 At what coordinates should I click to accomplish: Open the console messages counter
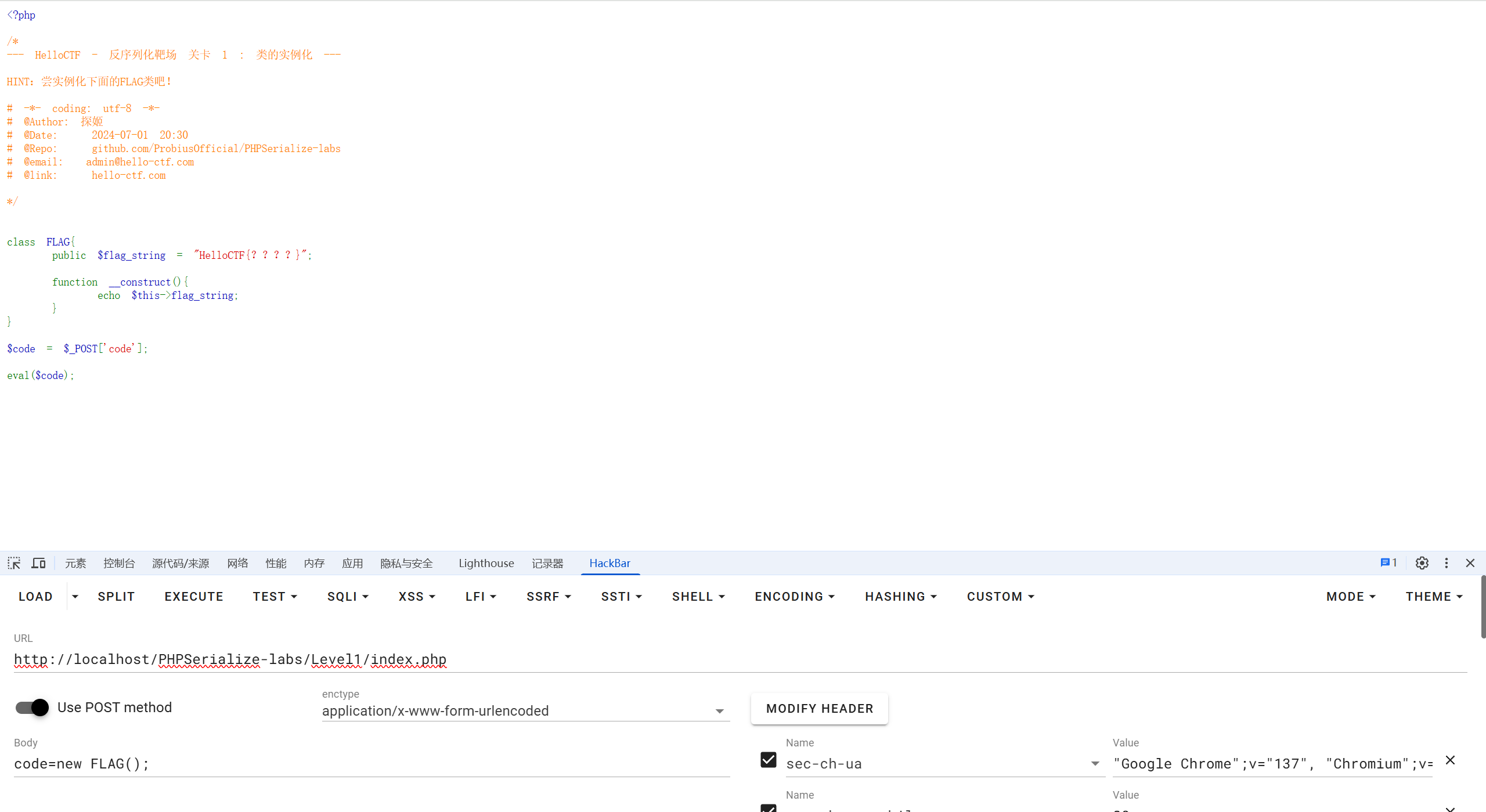(1388, 562)
